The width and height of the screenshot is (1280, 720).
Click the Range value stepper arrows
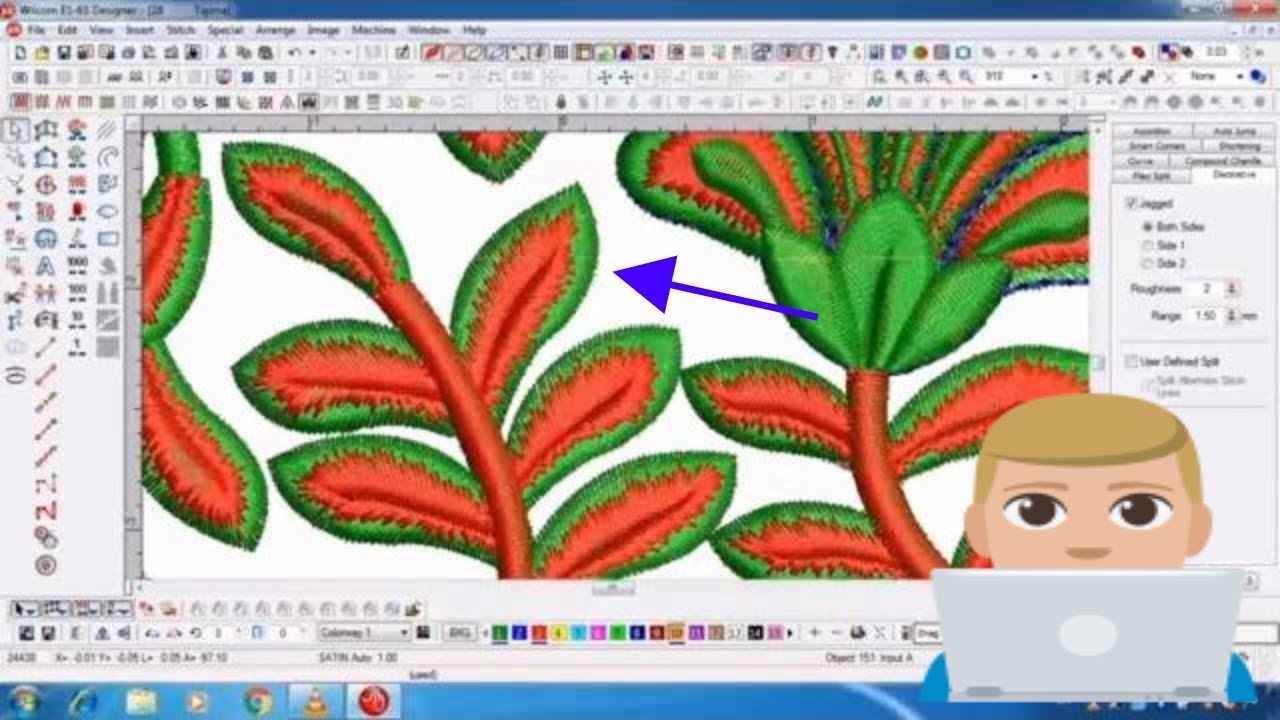tap(1231, 316)
